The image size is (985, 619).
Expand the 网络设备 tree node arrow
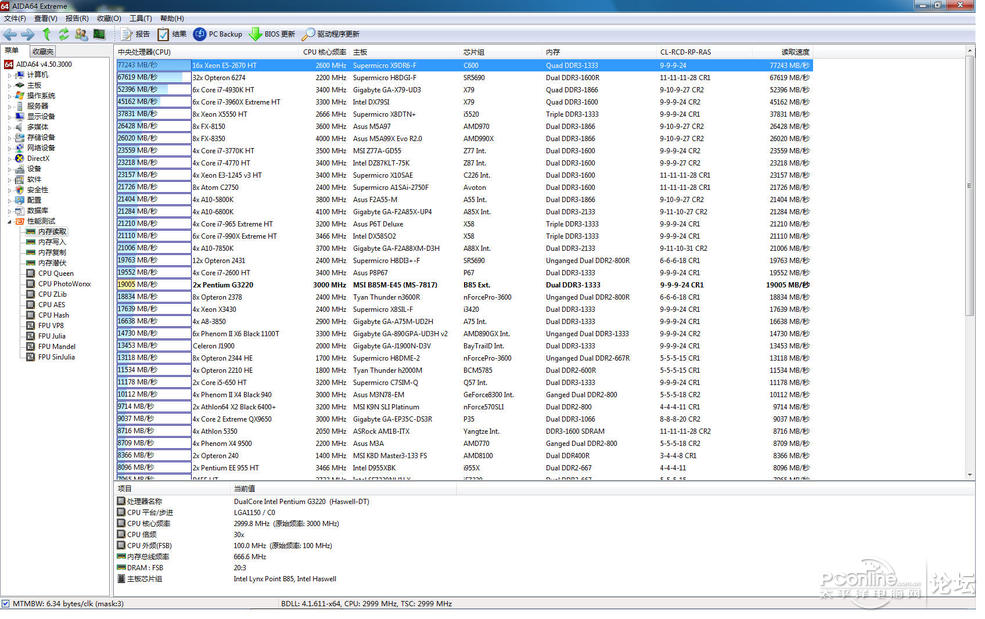pyautogui.click(x=9, y=148)
